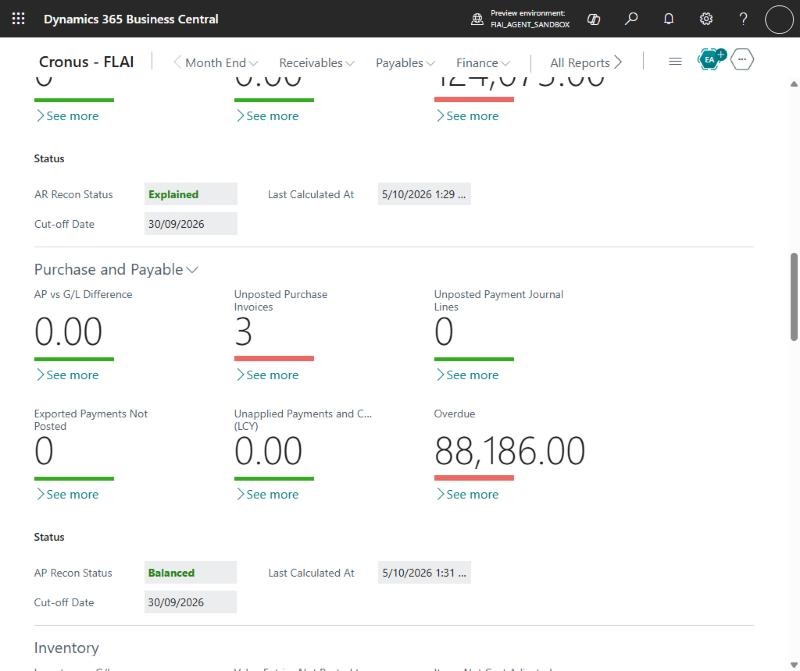Click the hamburger lines icon in navigation bar
This screenshot has width=800, height=671.
675,62
